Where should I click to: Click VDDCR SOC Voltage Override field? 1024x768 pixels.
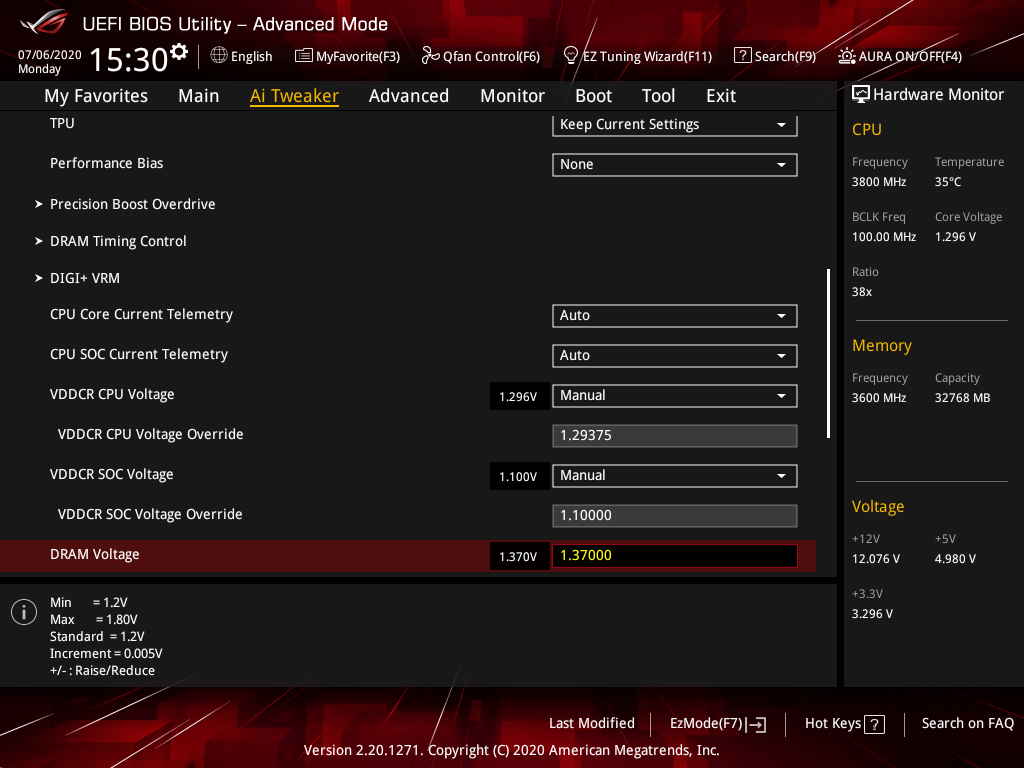pos(675,515)
